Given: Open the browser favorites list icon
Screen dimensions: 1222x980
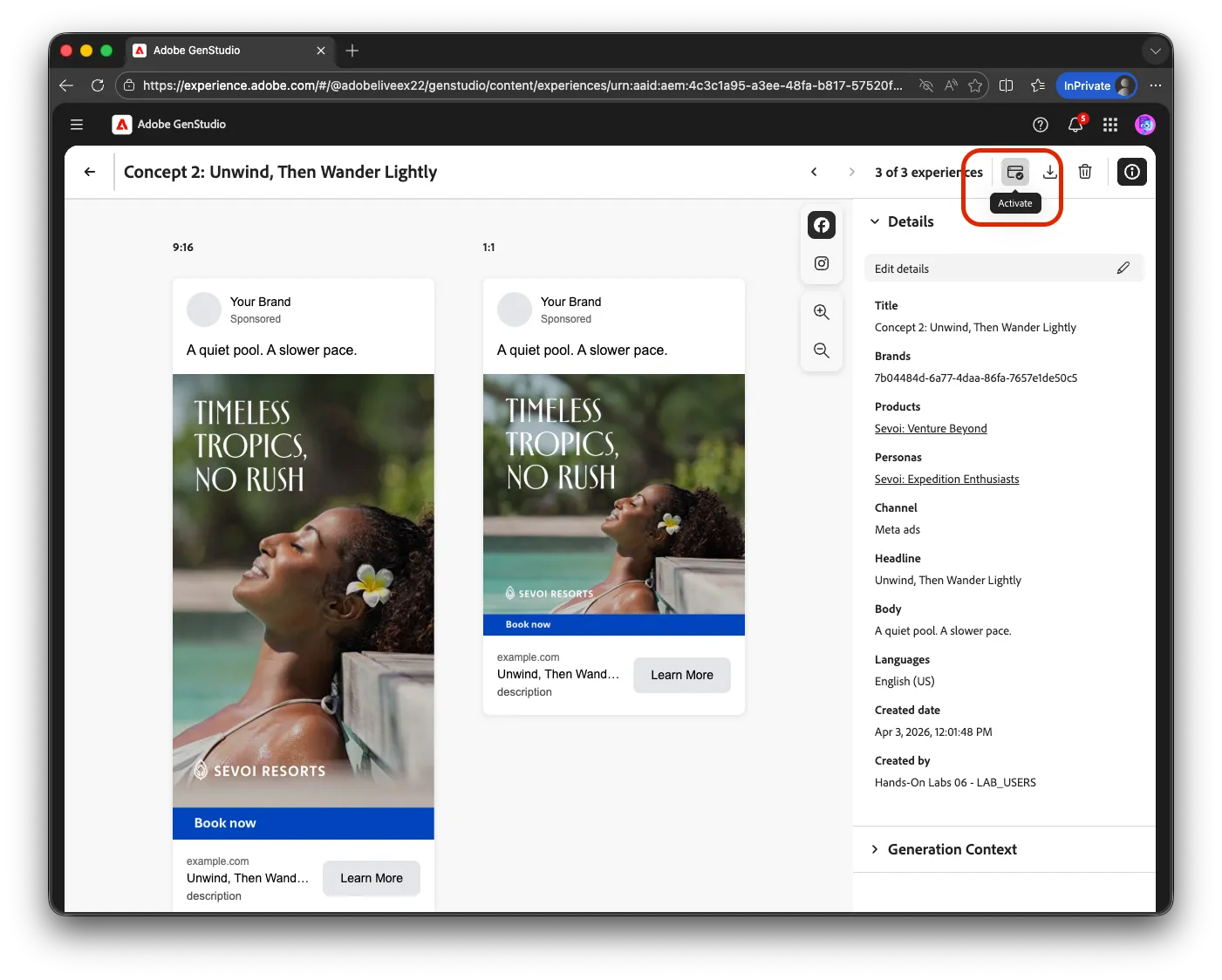Looking at the screenshot, I should [x=1038, y=85].
